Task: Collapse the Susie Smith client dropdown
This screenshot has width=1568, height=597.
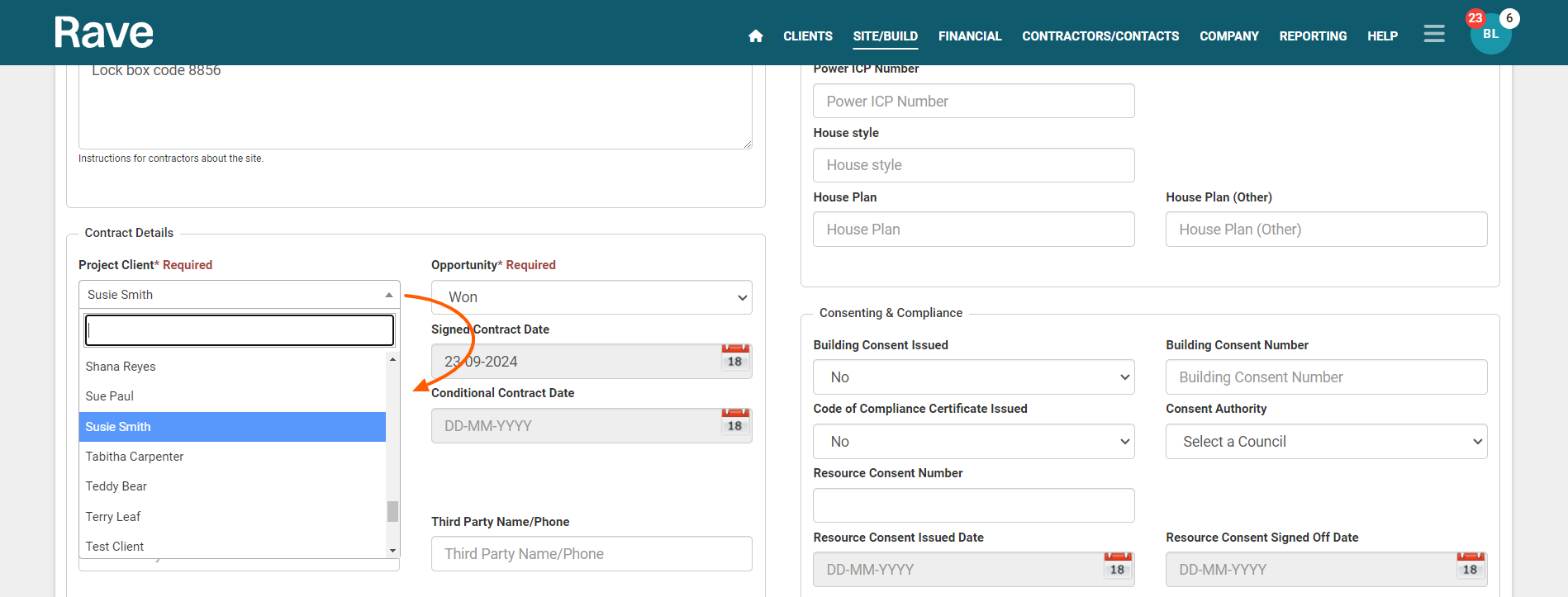Action: [240, 295]
